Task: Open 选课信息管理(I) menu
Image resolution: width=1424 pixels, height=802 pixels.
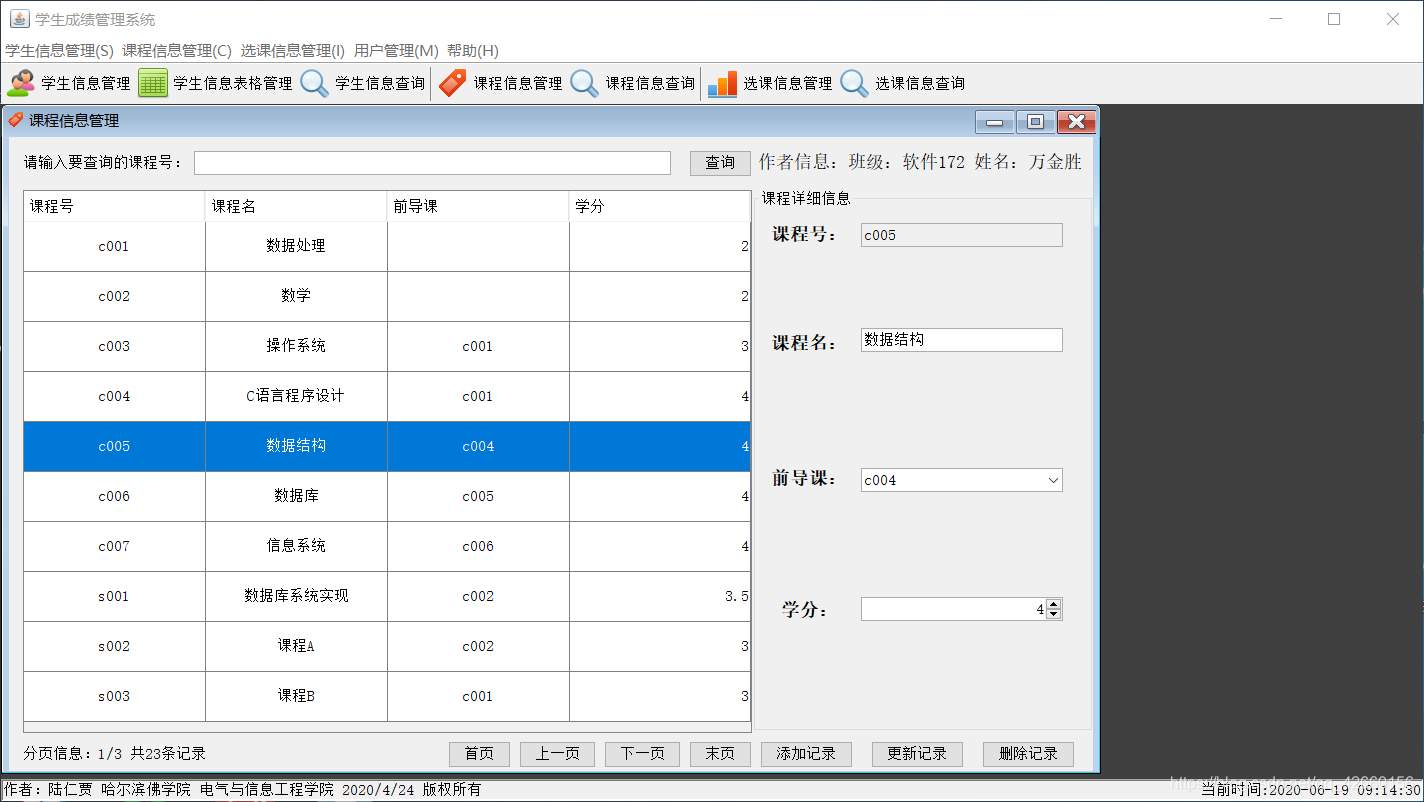Action: 293,51
